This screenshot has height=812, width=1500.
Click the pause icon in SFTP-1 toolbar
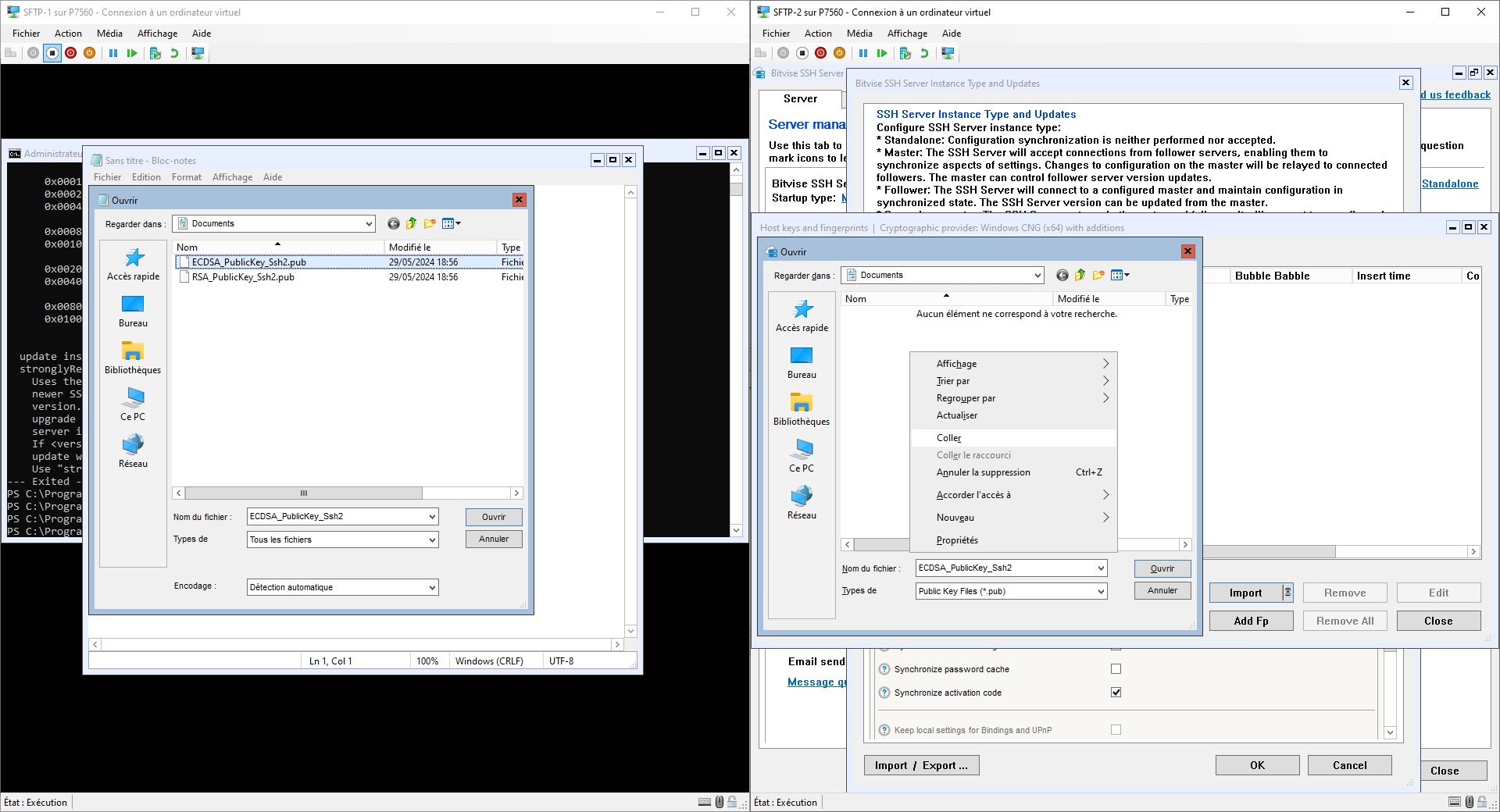[x=113, y=53]
